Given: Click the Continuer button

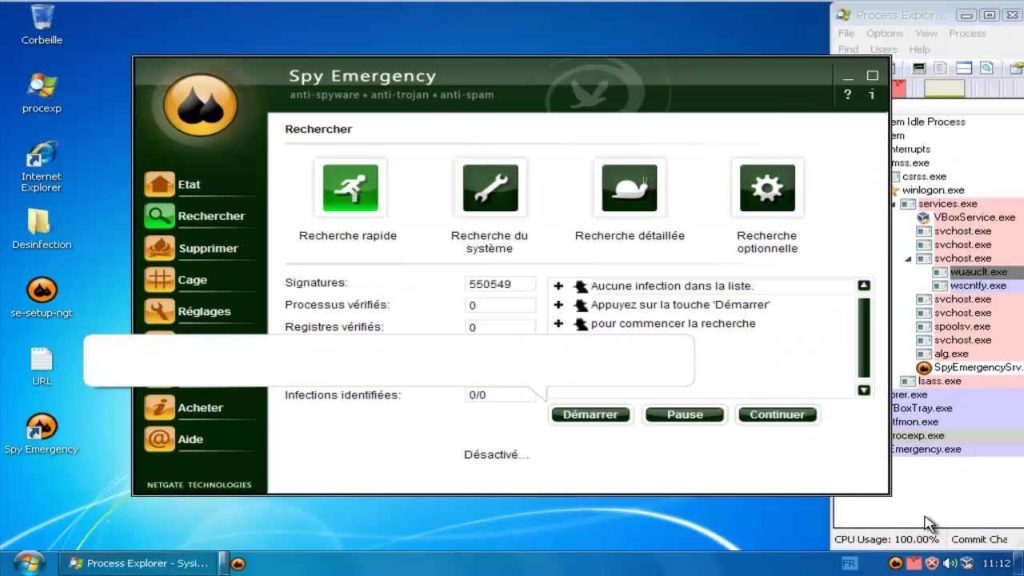Looking at the screenshot, I should pos(777,415).
